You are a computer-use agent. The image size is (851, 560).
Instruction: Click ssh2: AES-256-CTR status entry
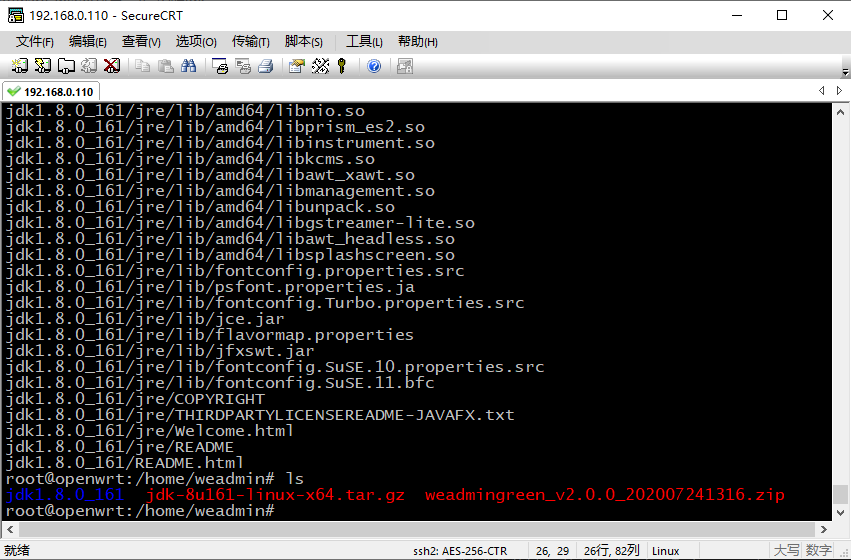(x=460, y=551)
